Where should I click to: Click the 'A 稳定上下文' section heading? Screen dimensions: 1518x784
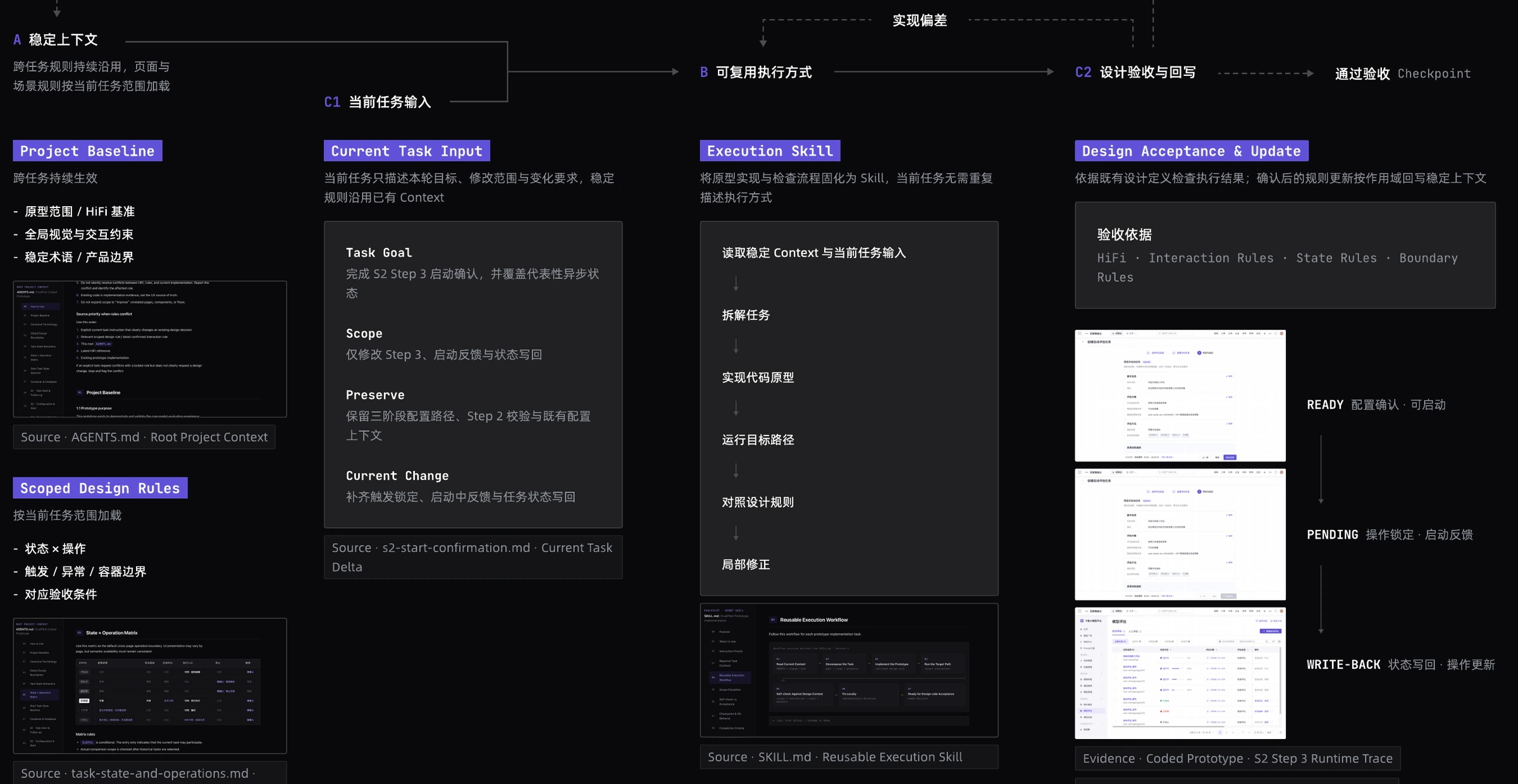point(56,40)
